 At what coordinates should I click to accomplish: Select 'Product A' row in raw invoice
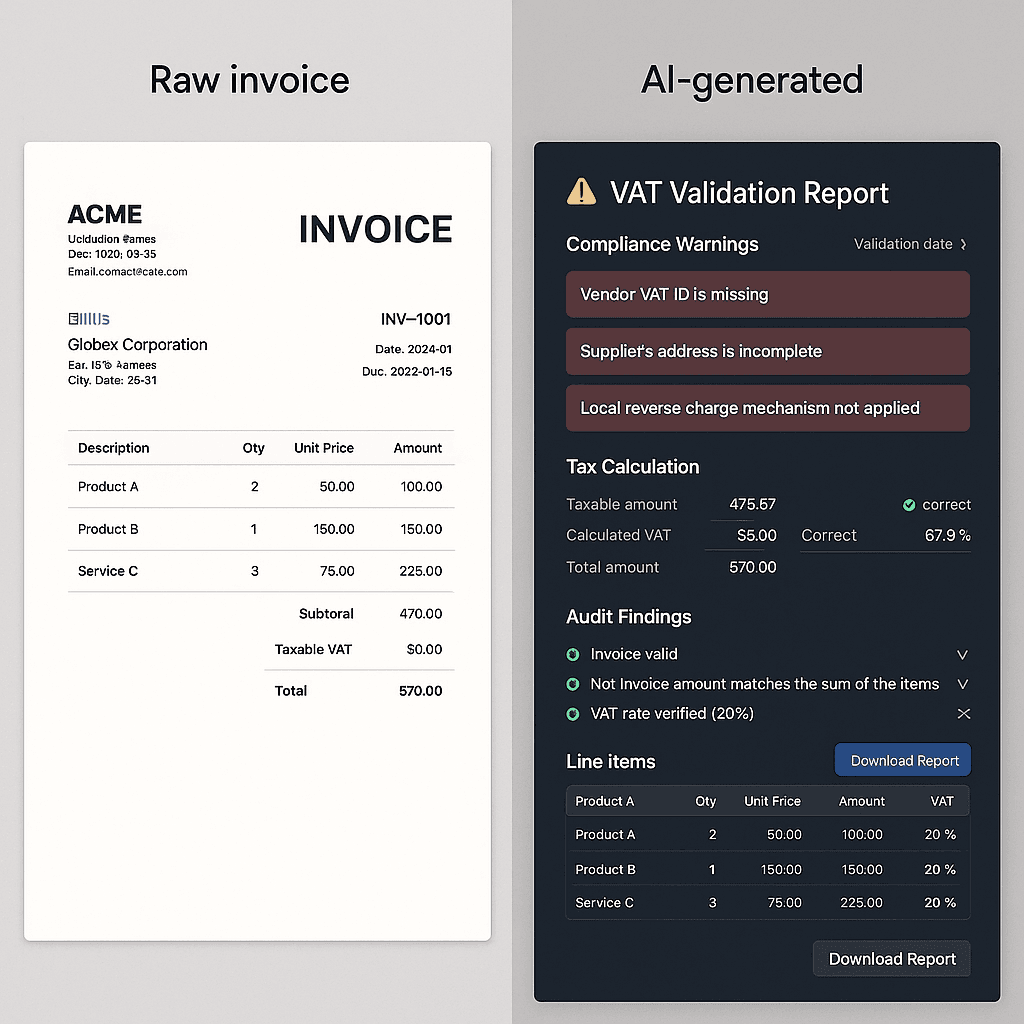pos(261,487)
